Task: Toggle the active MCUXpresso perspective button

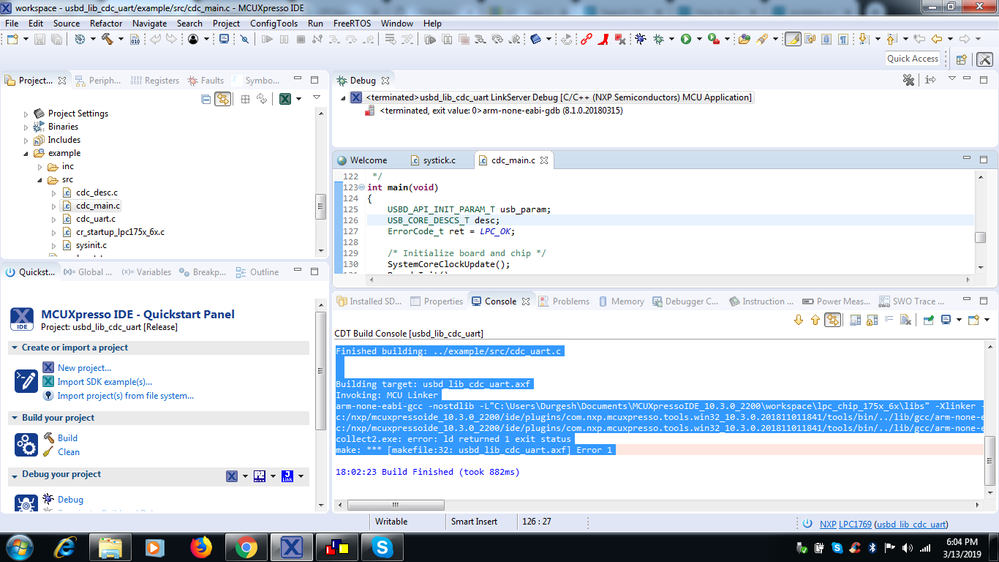Action: [984, 59]
